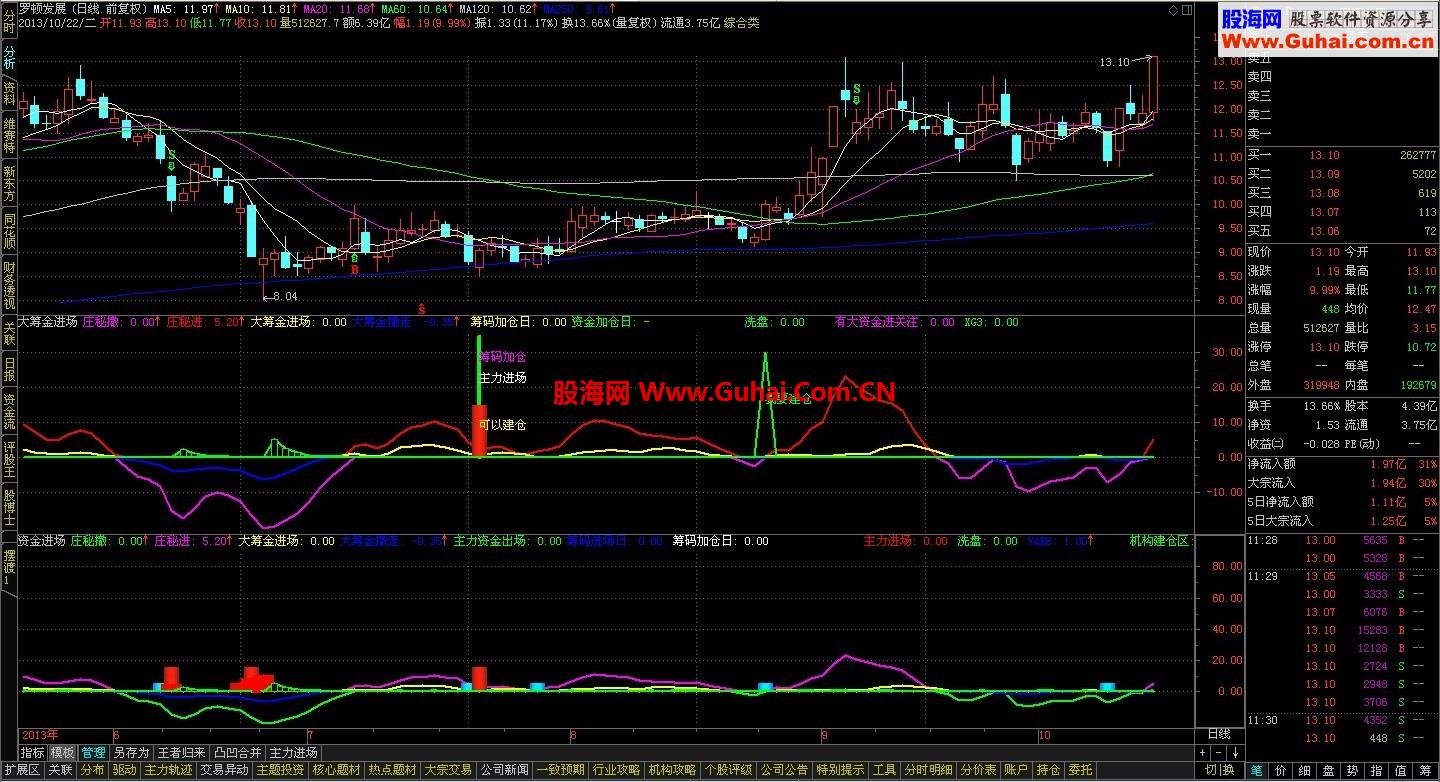Open the 主题投资 tab

coord(280,770)
